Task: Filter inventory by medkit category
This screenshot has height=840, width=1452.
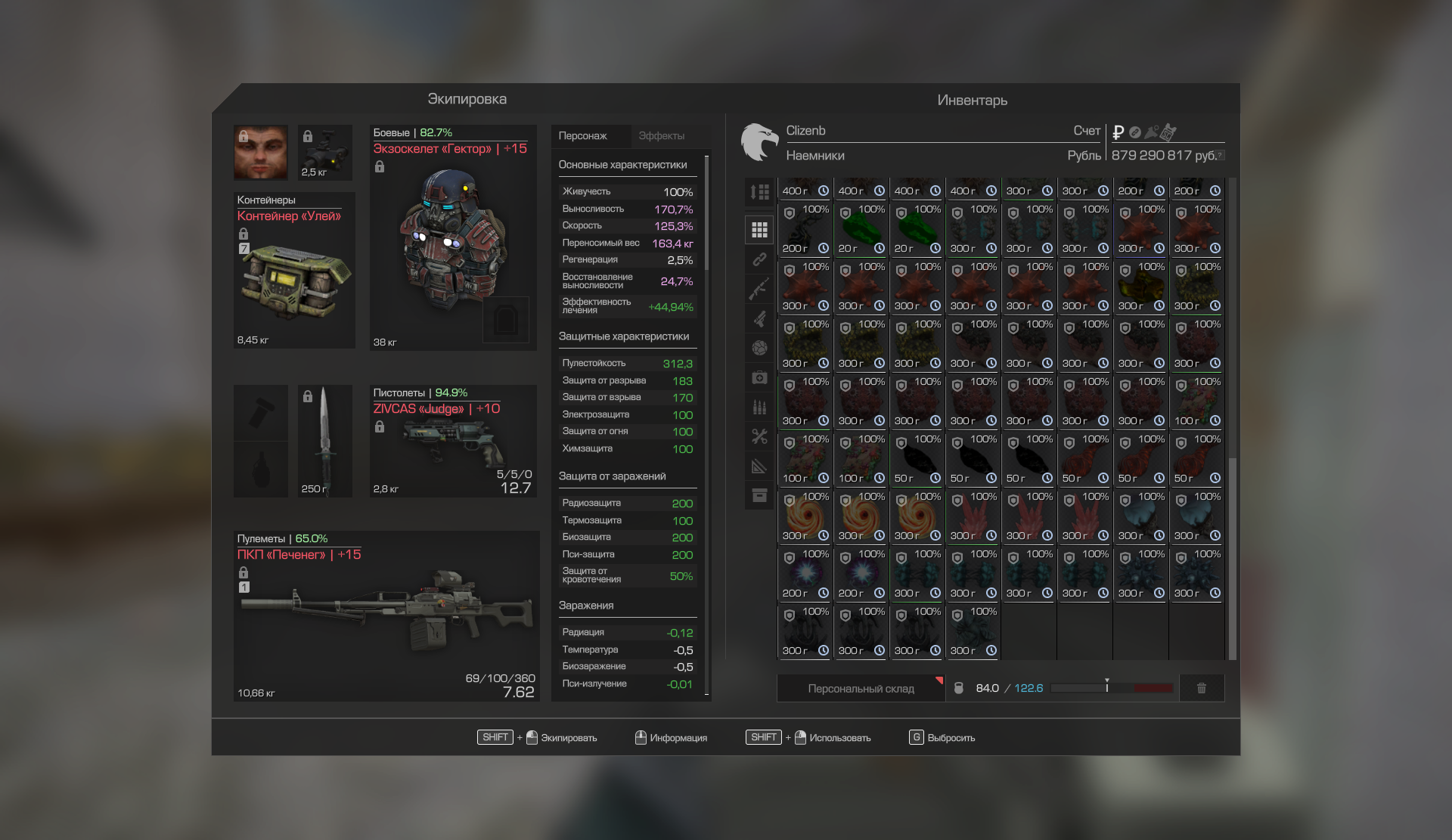Action: (x=759, y=377)
